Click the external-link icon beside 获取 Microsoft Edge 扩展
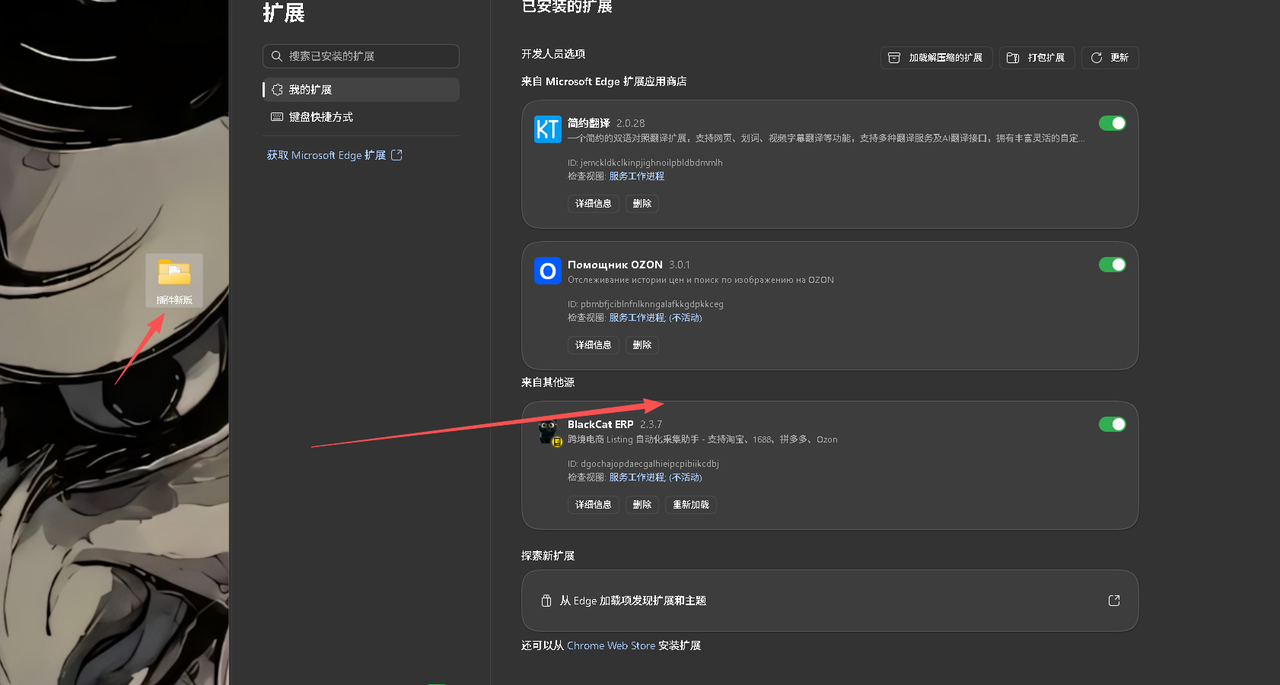Image resolution: width=1280 pixels, height=685 pixels. (396, 155)
